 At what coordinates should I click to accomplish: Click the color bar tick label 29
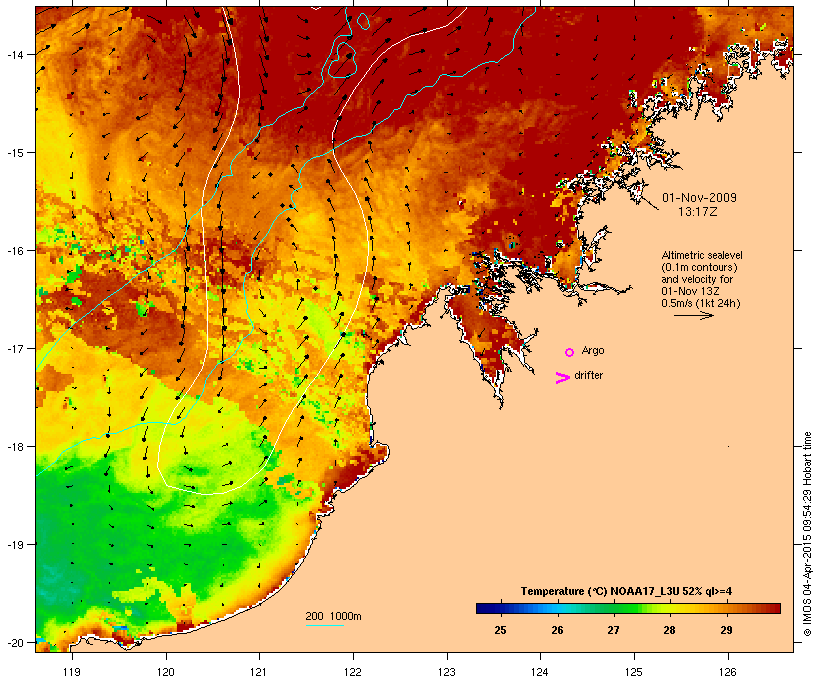(726, 630)
